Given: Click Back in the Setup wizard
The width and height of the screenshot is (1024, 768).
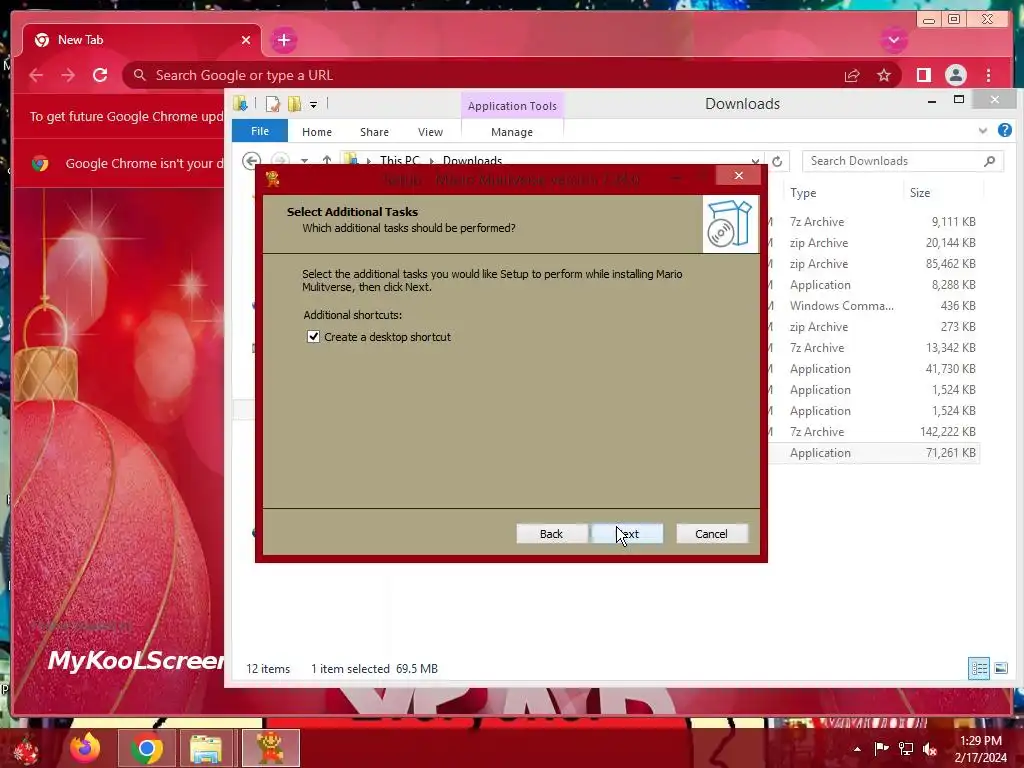Looking at the screenshot, I should click(551, 534).
